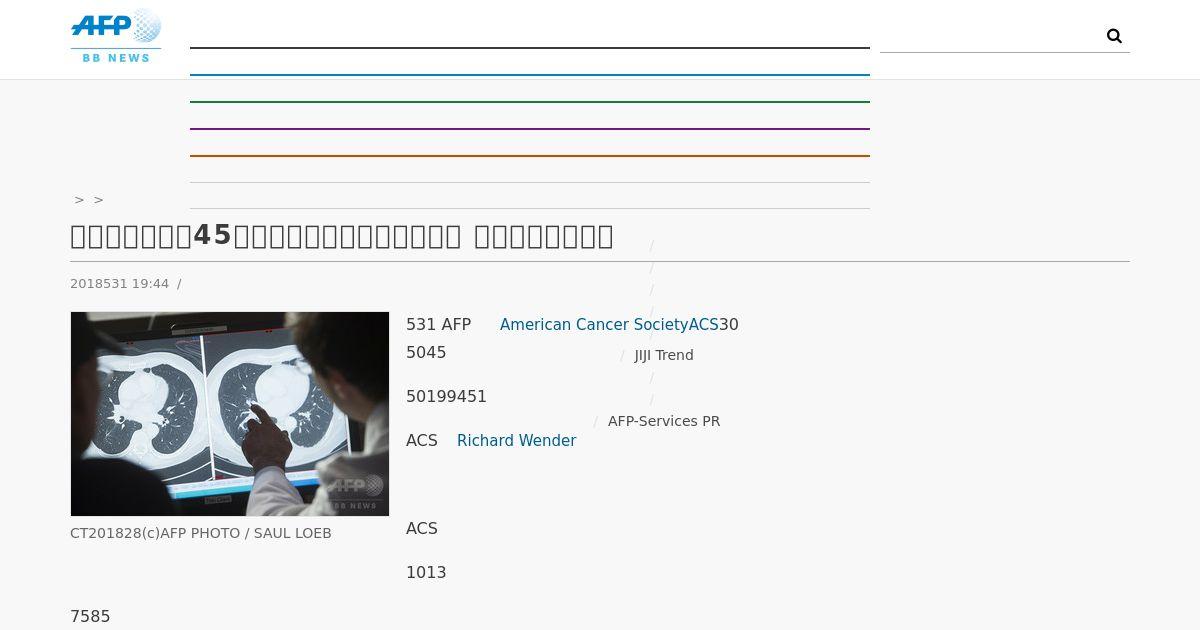Click the date text 2018531 19:44

(120, 284)
